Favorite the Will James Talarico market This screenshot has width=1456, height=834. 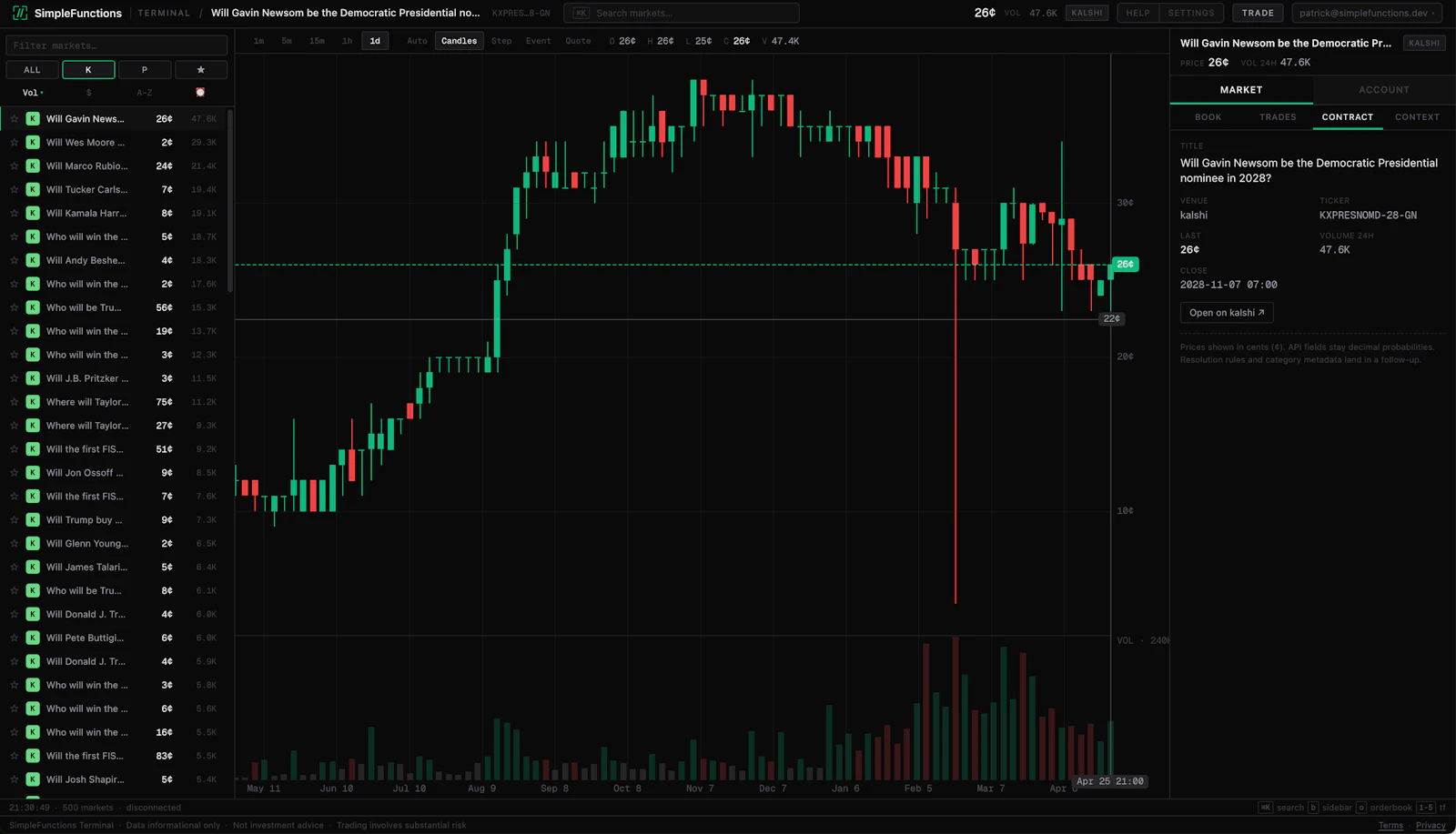(x=14, y=568)
